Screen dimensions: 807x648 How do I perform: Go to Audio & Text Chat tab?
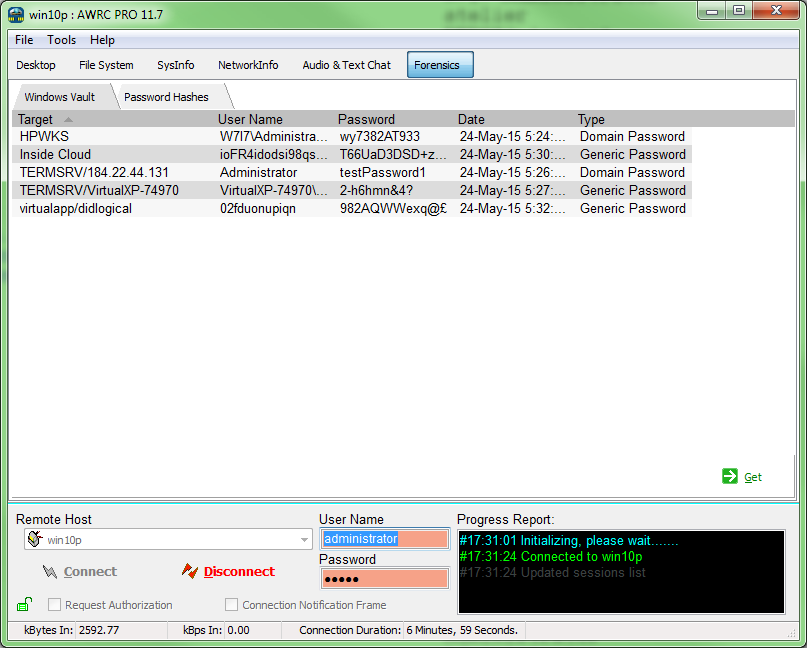coord(346,65)
